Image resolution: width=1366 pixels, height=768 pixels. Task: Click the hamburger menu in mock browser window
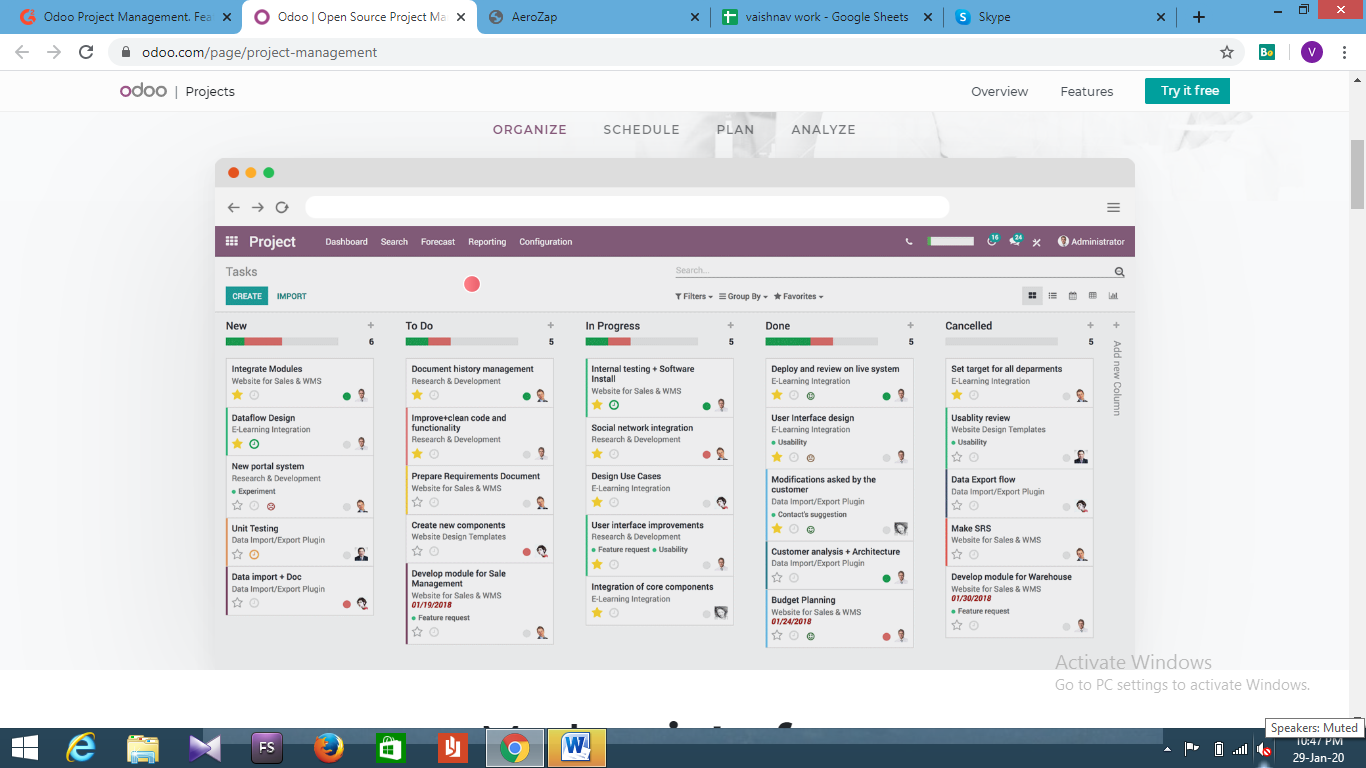pos(1113,208)
